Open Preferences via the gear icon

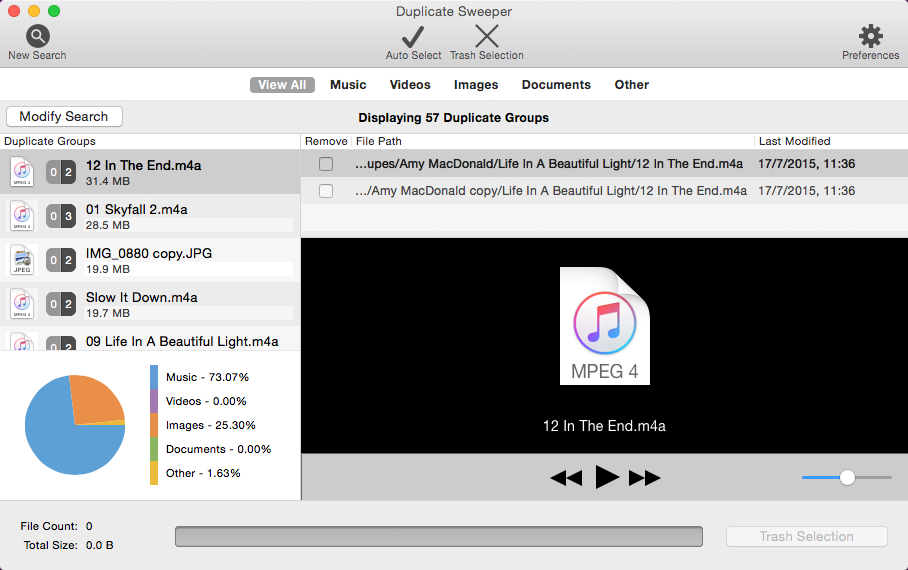[870, 37]
